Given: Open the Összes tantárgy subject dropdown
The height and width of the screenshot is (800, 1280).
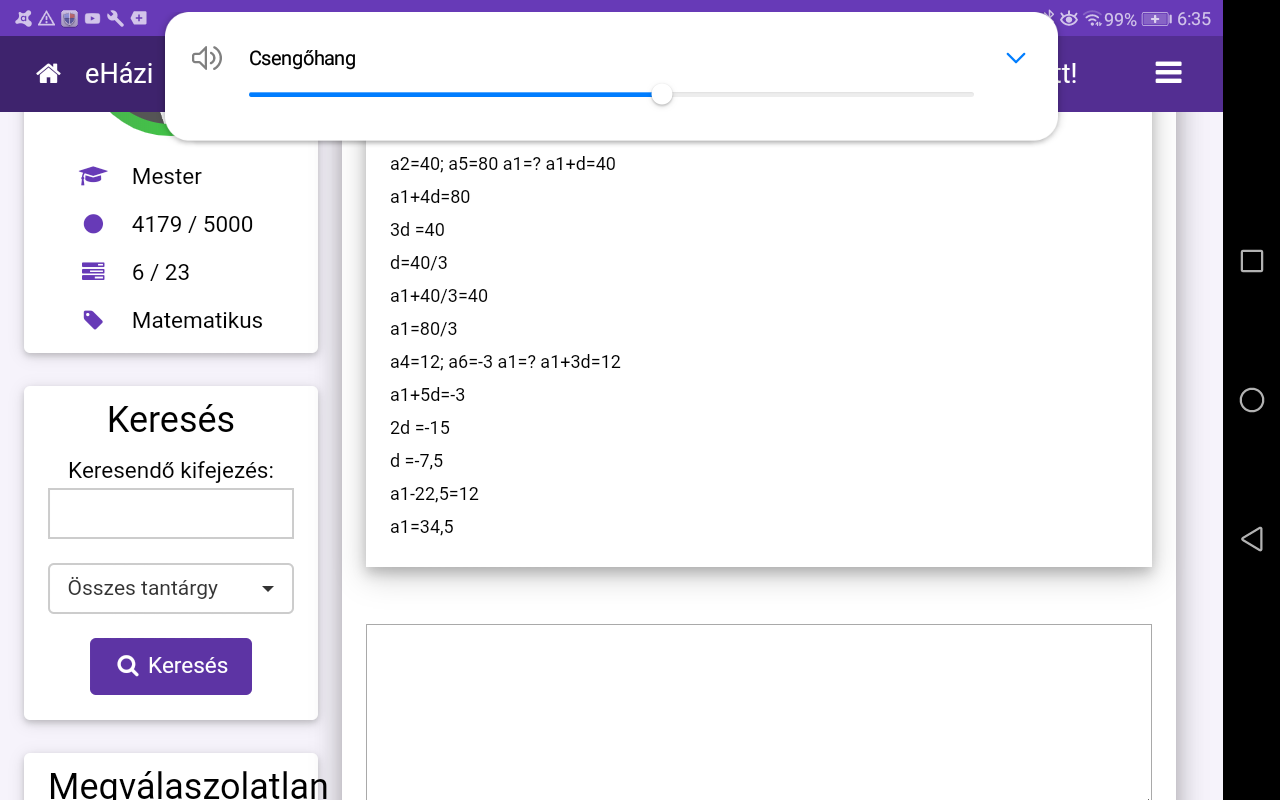Looking at the screenshot, I should (x=171, y=588).
